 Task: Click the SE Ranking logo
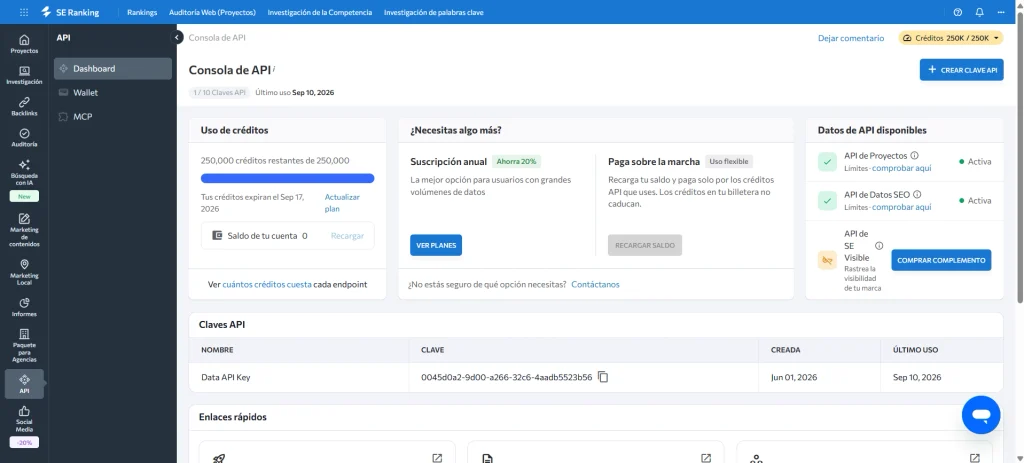pos(70,12)
